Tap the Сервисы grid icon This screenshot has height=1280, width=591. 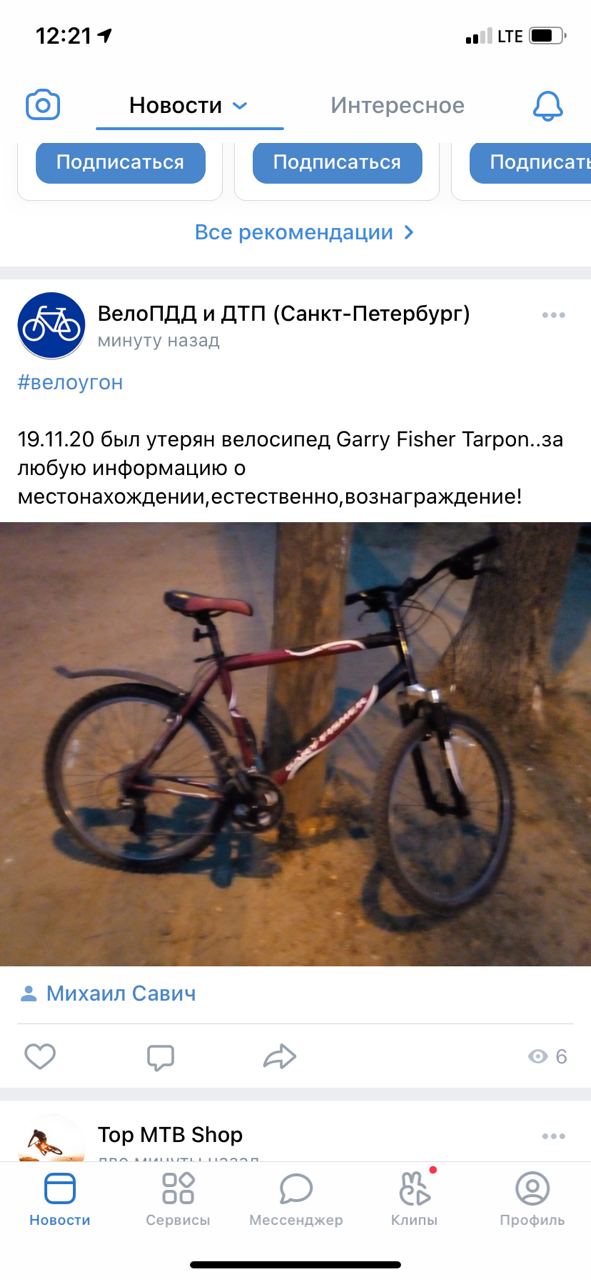click(x=178, y=1188)
